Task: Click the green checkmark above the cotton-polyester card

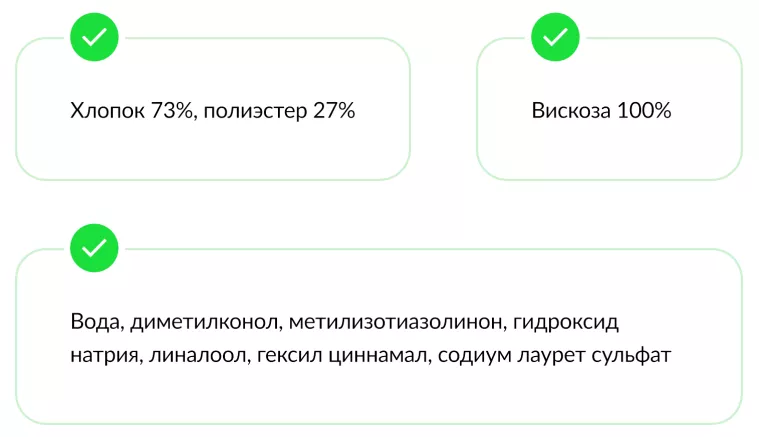Action: pyautogui.click(x=94, y=38)
